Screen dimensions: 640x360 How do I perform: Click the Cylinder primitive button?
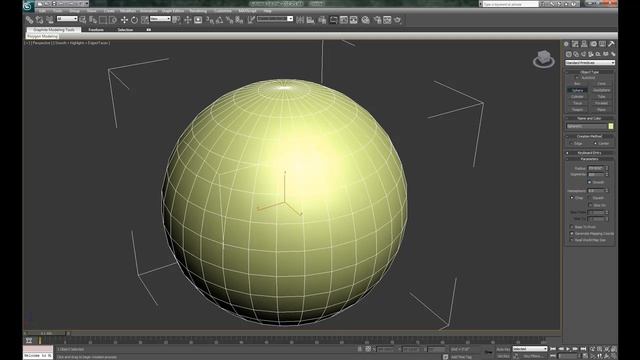[x=577, y=97]
